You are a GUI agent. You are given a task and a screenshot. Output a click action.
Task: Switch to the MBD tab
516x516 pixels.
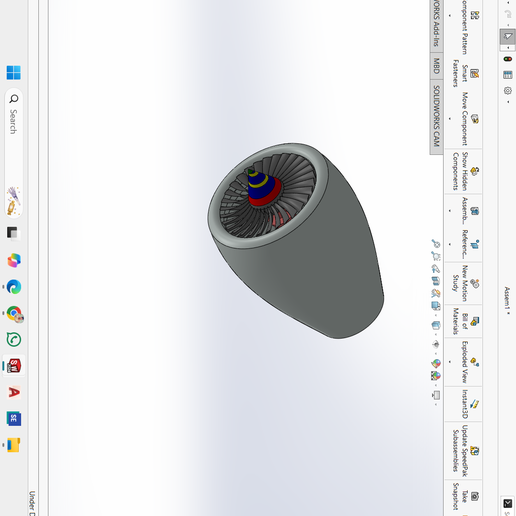coord(436,66)
